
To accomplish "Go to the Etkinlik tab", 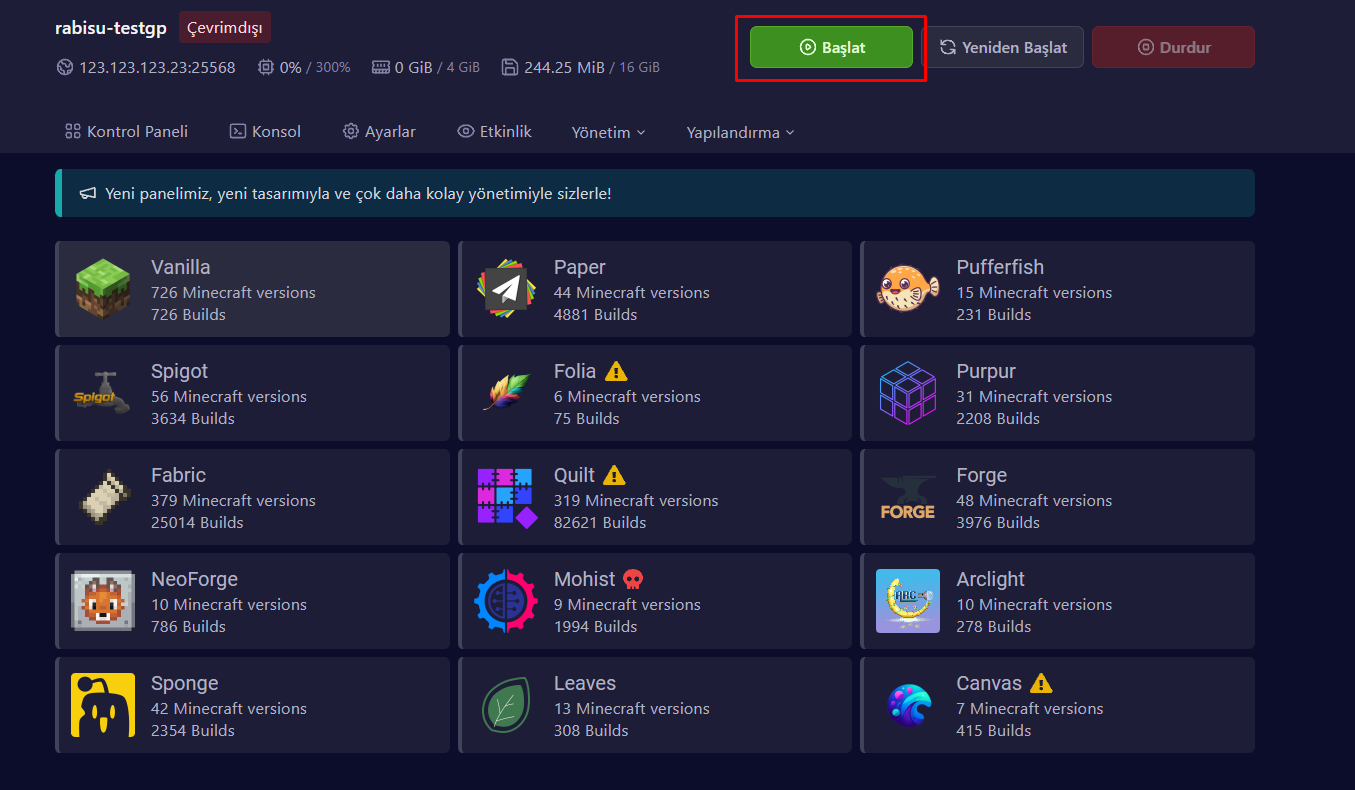I will tap(494, 132).
